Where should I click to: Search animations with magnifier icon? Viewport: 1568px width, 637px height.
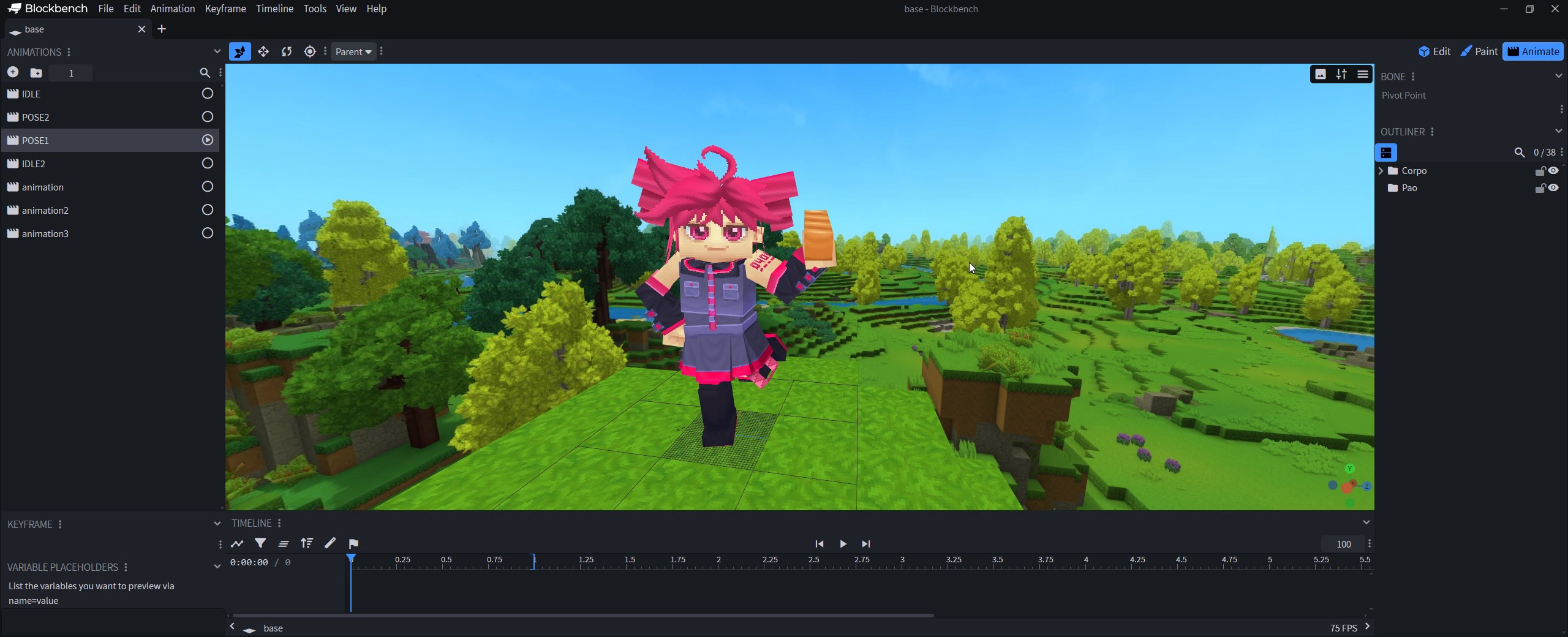pos(205,73)
